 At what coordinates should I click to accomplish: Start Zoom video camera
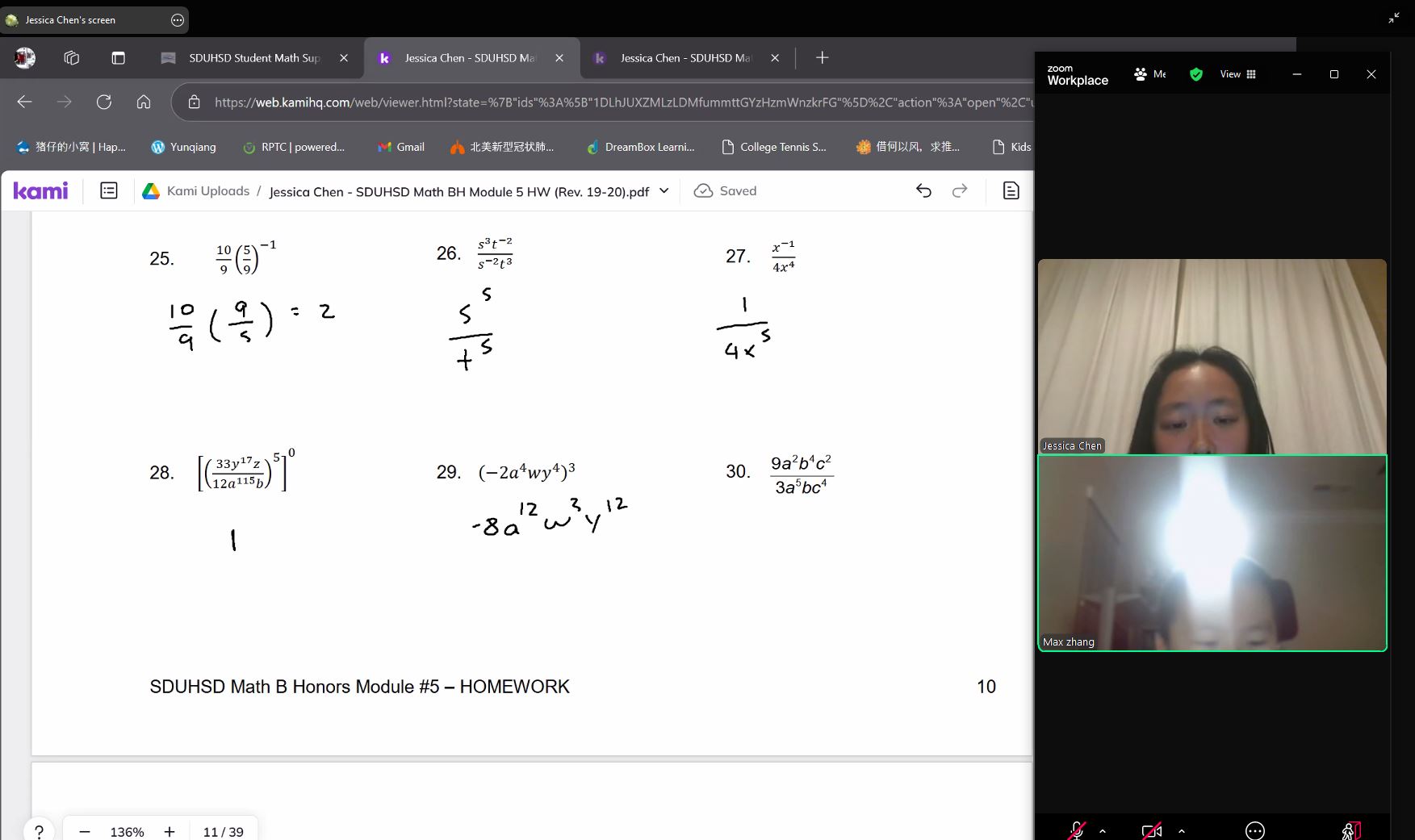click(x=1152, y=830)
